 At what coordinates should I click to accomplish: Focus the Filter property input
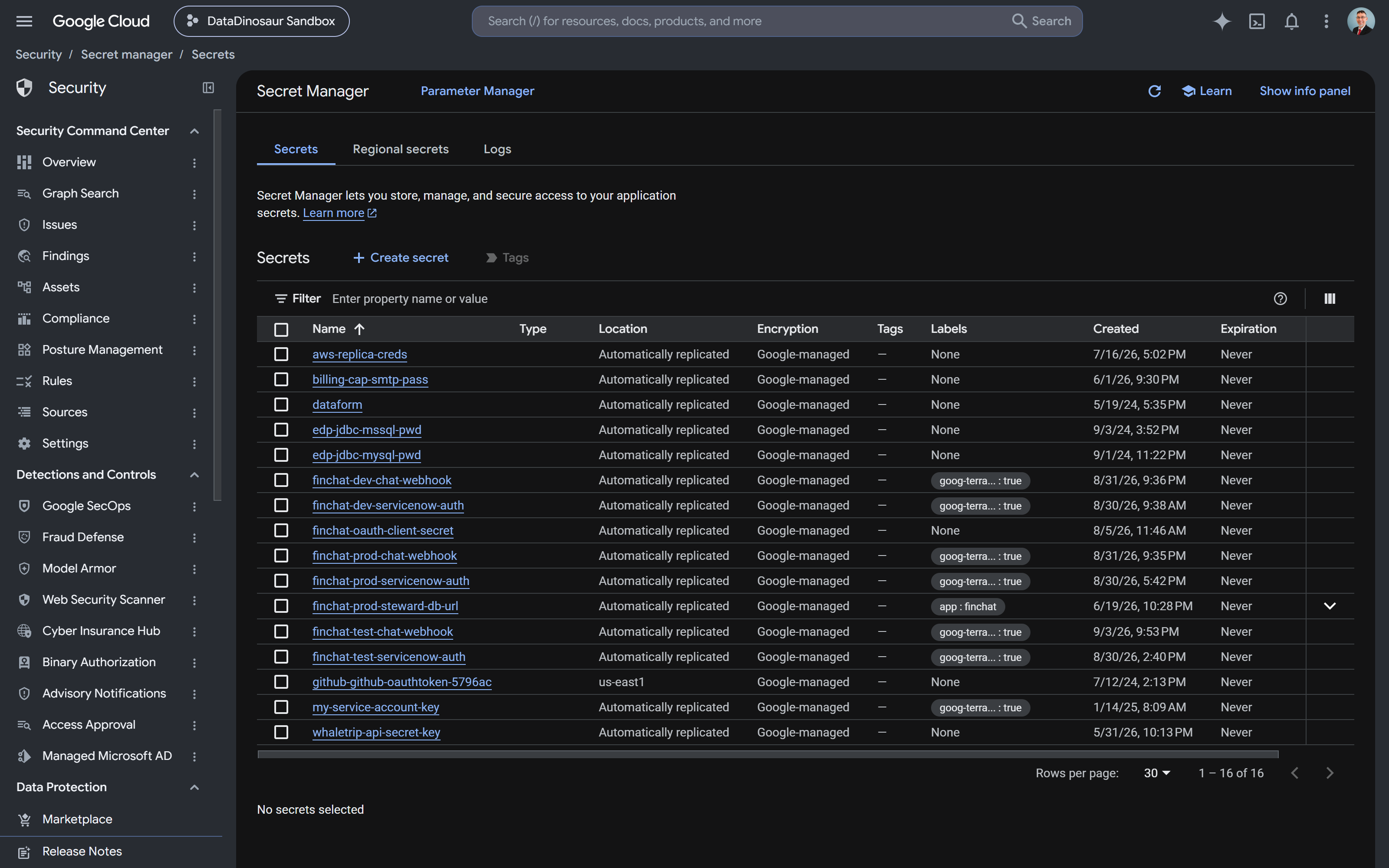click(798, 299)
